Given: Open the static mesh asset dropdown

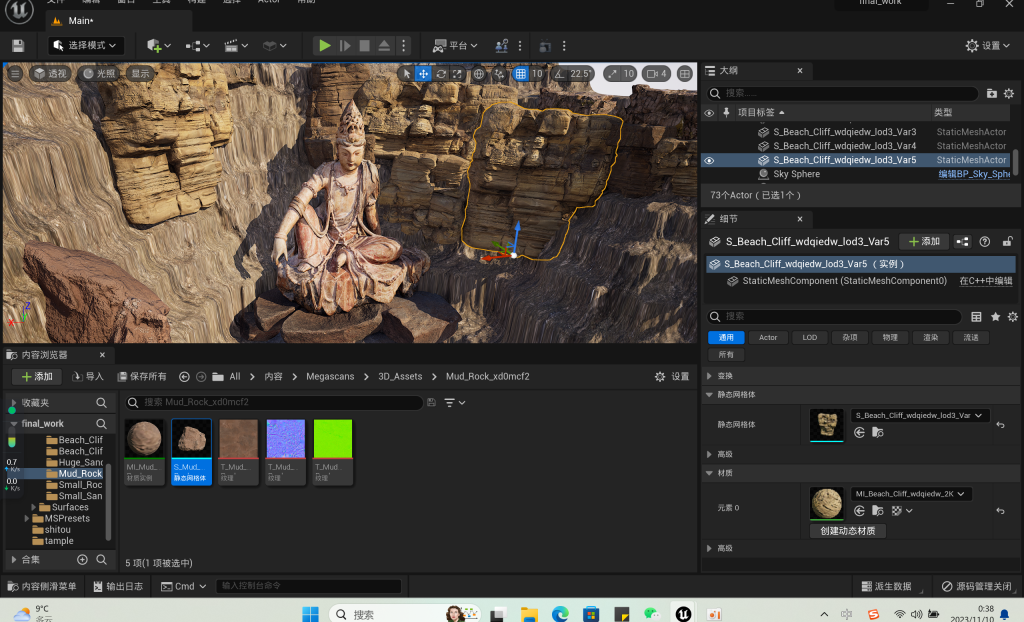Looking at the screenshot, I should pos(920,416).
